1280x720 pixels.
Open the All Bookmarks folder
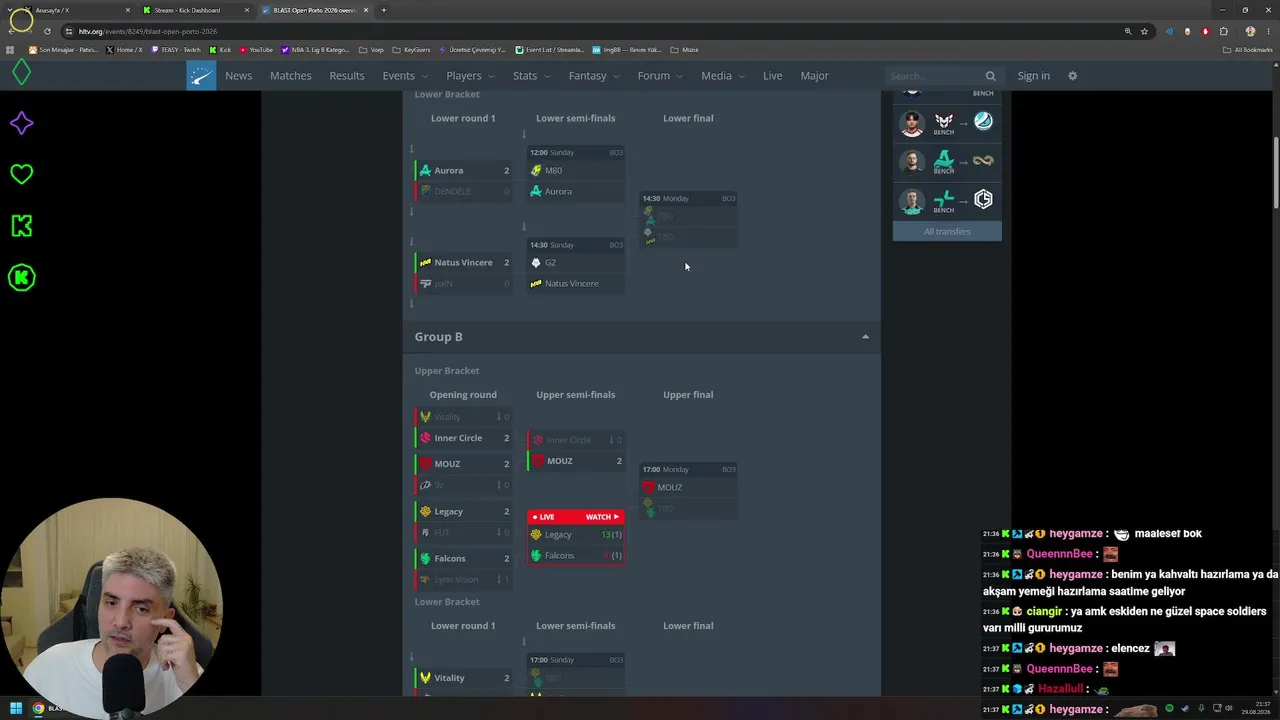click(1248, 50)
